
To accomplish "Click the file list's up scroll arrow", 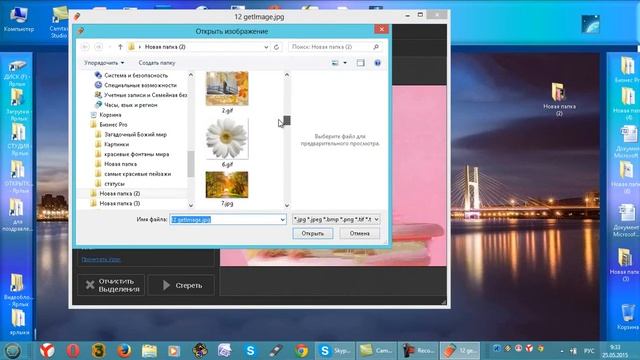I will (x=287, y=75).
